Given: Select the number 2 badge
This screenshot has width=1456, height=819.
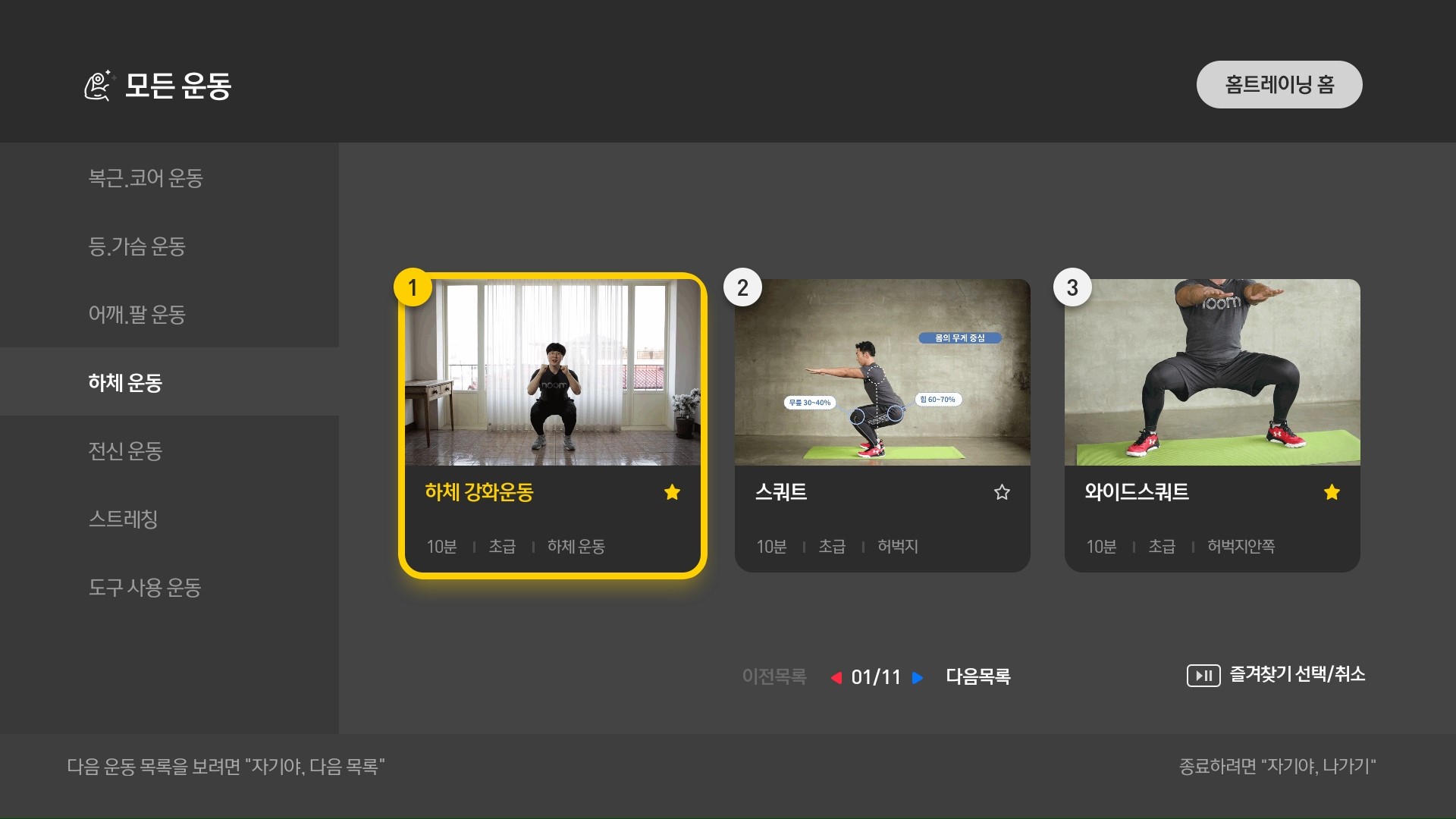Looking at the screenshot, I should click(x=742, y=287).
